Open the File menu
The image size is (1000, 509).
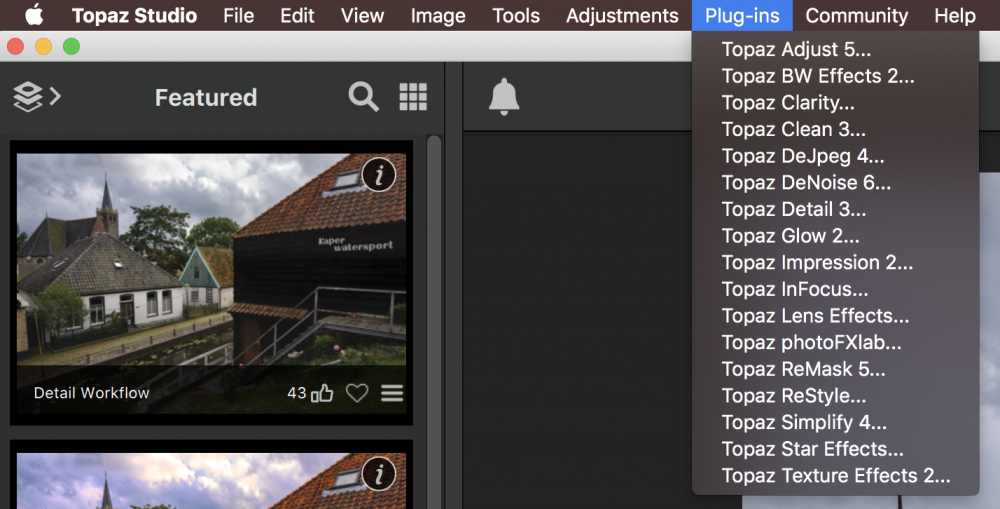[x=239, y=15]
